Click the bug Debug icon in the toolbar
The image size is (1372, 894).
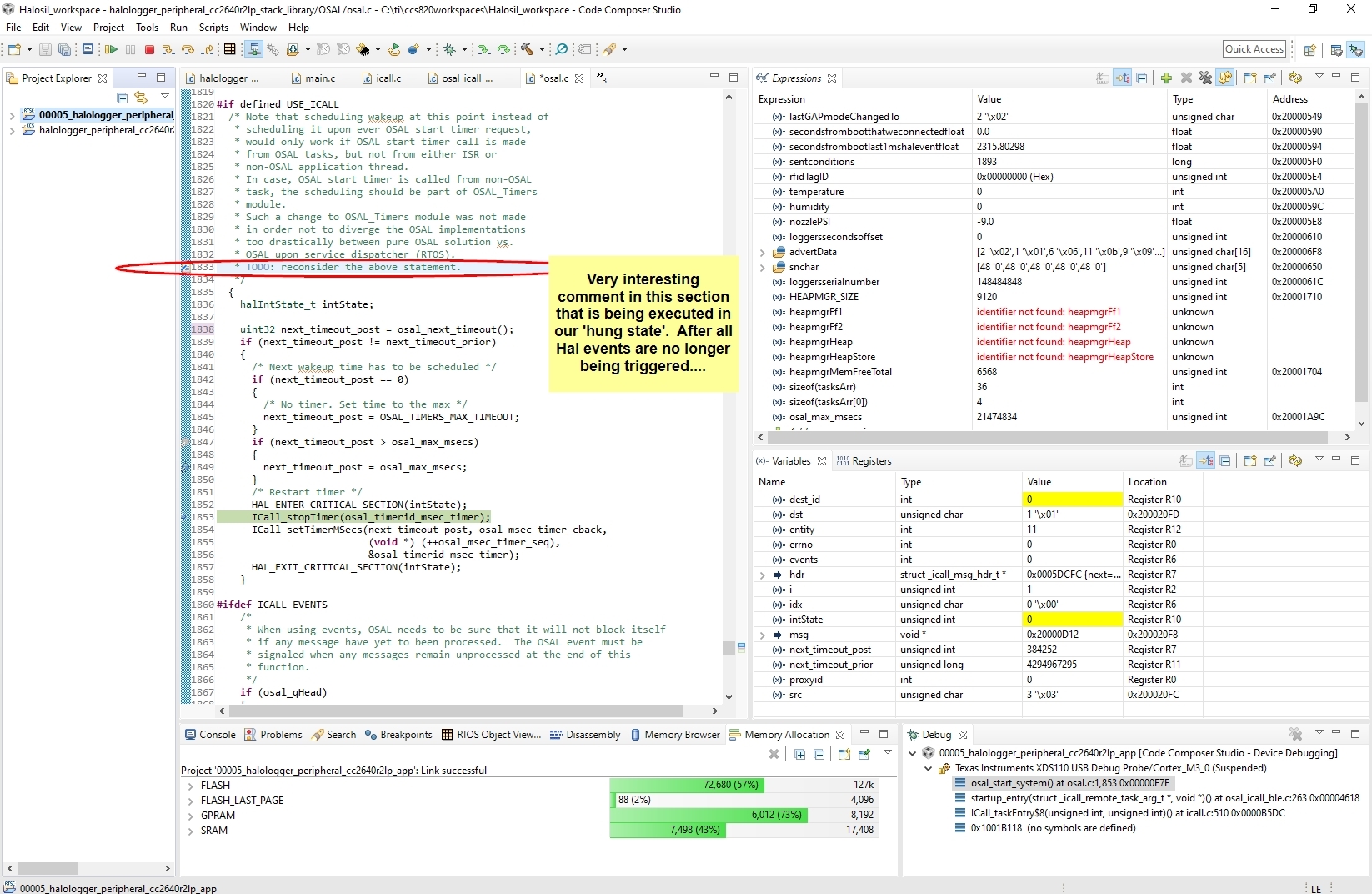450,50
